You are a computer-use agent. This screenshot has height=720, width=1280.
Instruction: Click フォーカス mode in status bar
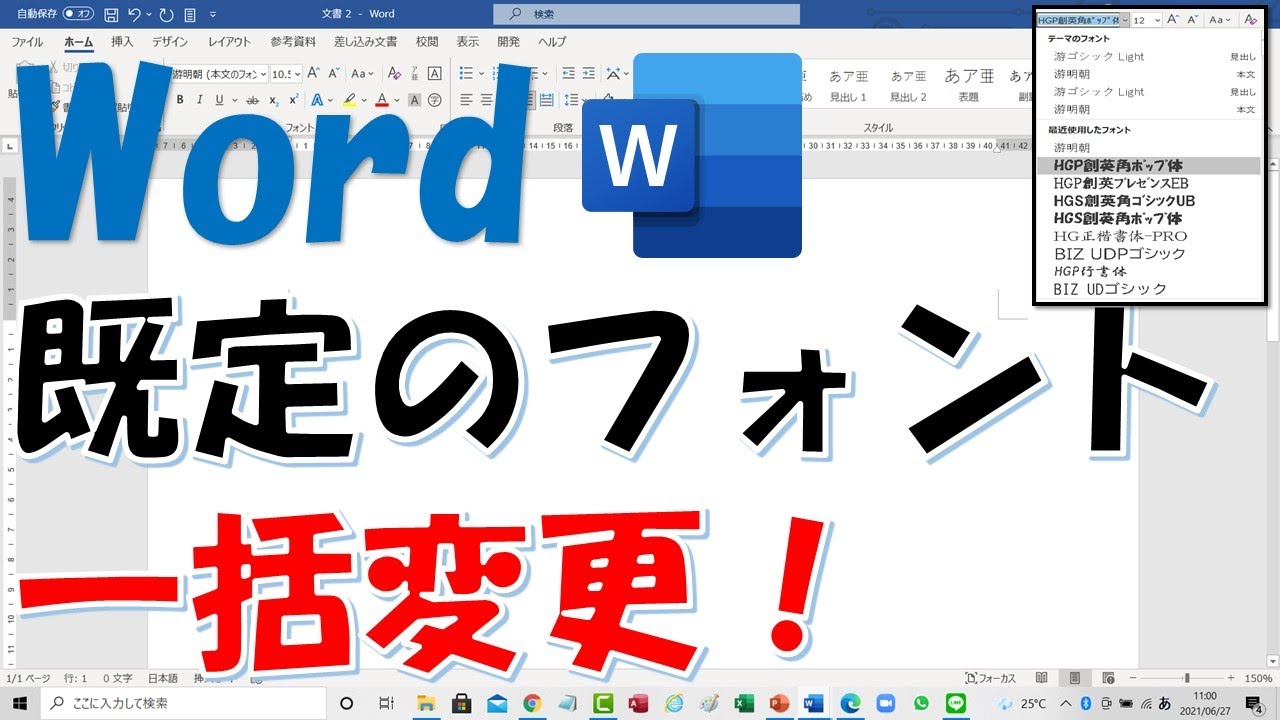991,678
